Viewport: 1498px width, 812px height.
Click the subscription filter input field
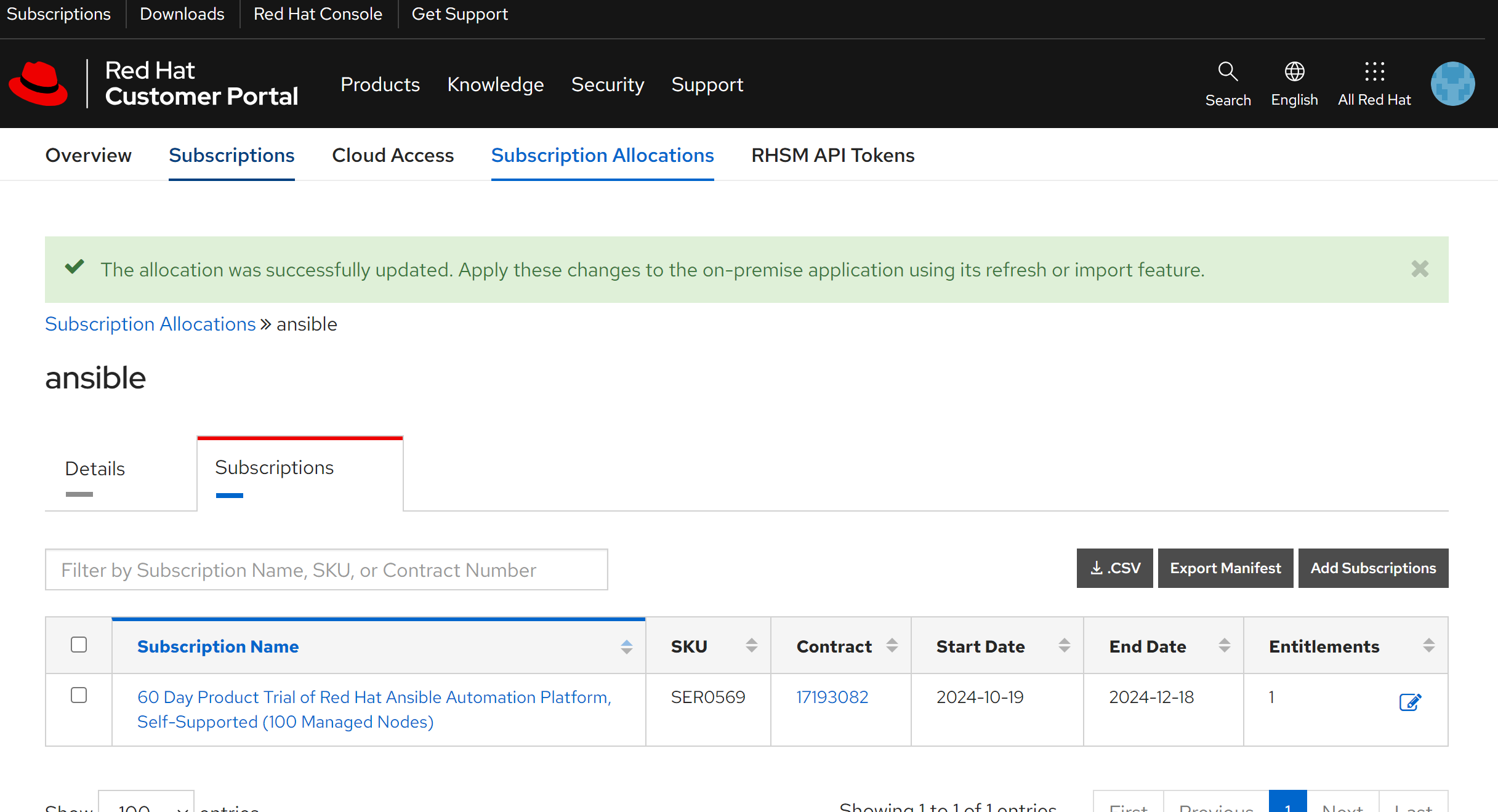[326, 569]
